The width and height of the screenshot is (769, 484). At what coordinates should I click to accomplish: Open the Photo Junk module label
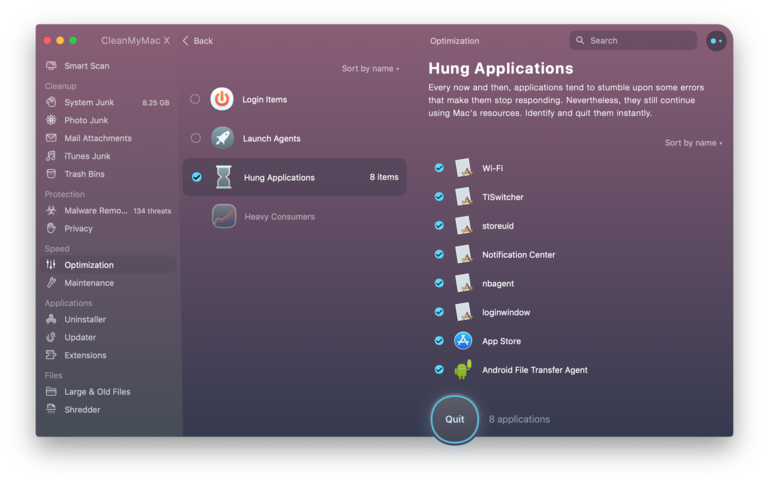tap(86, 120)
